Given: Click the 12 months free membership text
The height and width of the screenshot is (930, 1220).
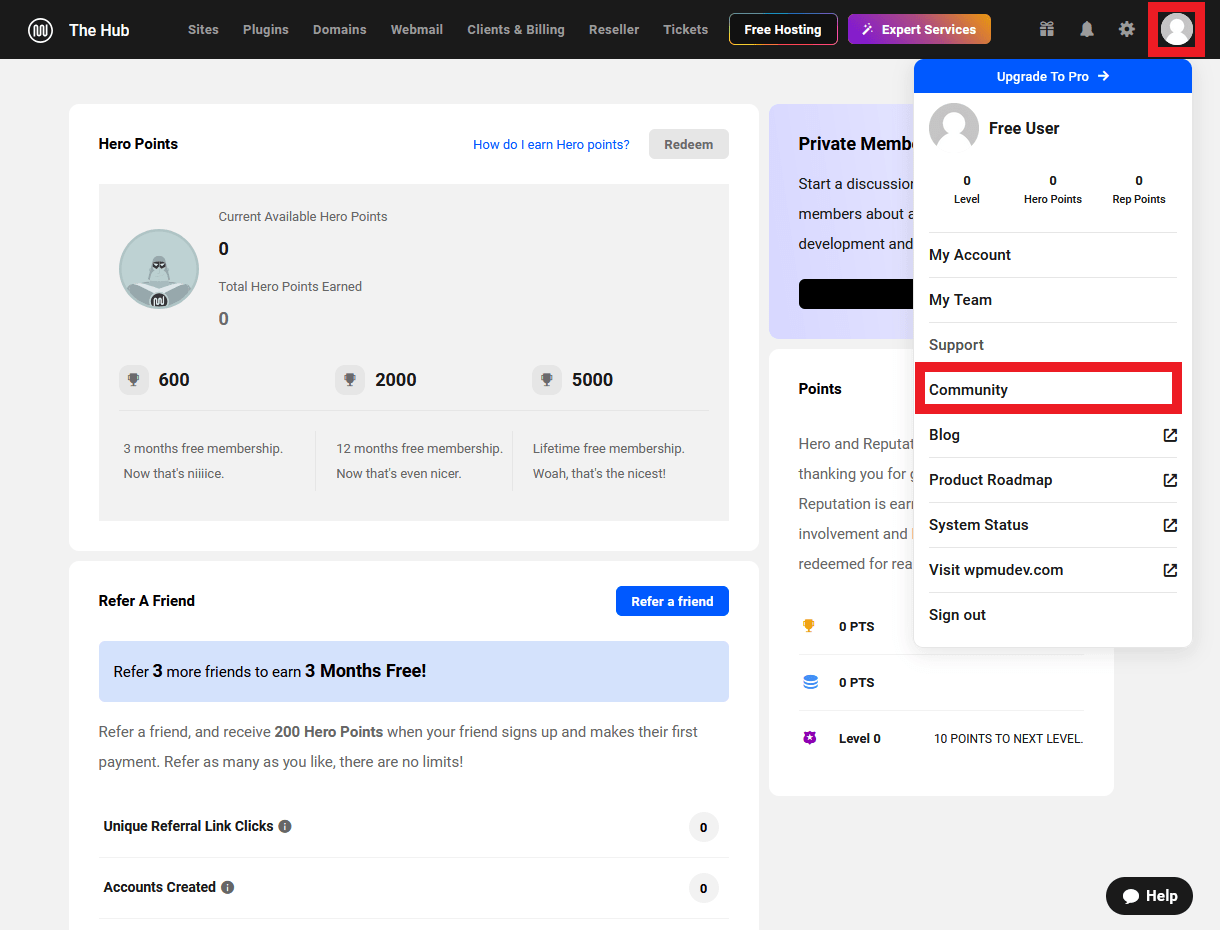Looking at the screenshot, I should click(419, 449).
